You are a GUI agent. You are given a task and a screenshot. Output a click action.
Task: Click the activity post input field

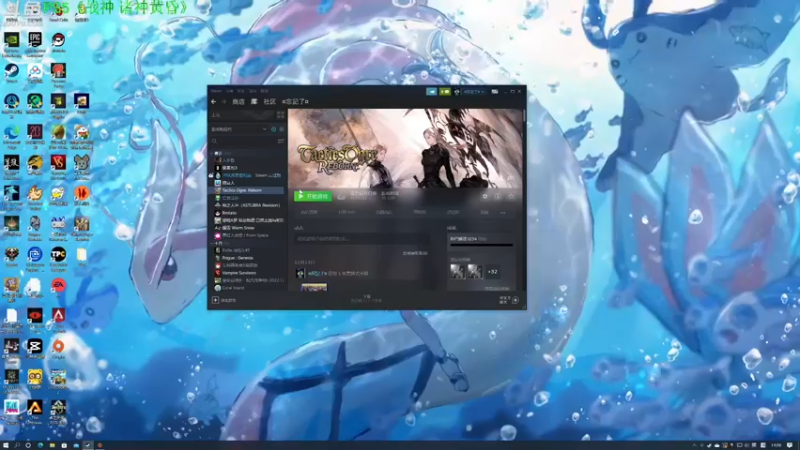click(362, 239)
